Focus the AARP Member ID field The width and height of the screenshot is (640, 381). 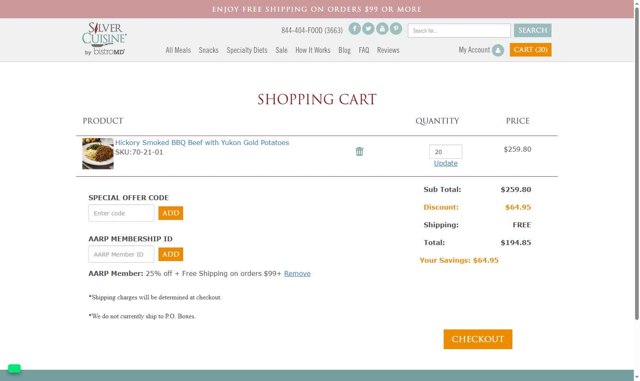[121, 254]
